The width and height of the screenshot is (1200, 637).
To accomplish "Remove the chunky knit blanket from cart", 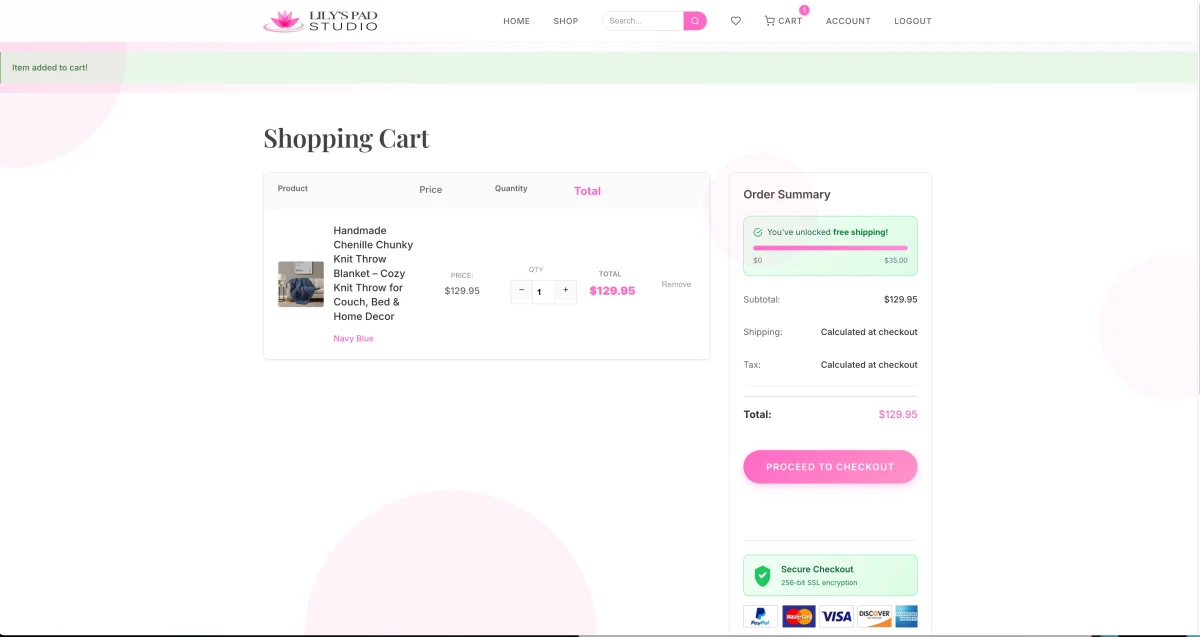I will 676,284.
